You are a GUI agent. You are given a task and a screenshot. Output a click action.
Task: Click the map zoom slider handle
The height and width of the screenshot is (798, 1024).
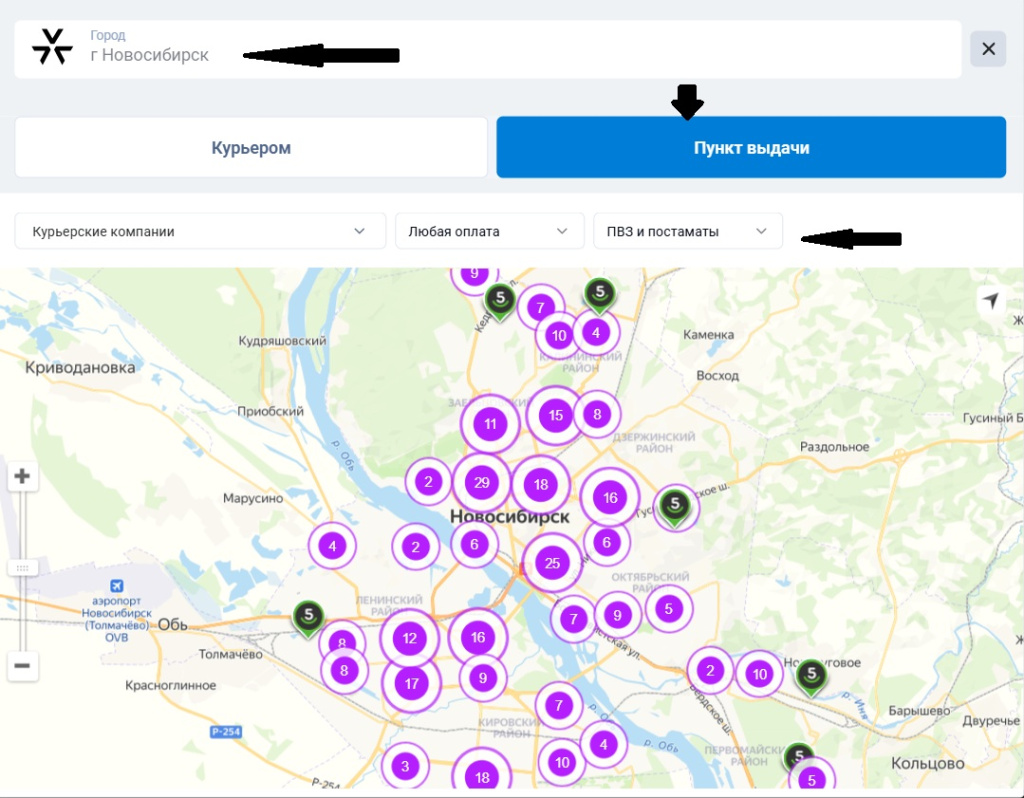pyautogui.click(x=22, y=568)
